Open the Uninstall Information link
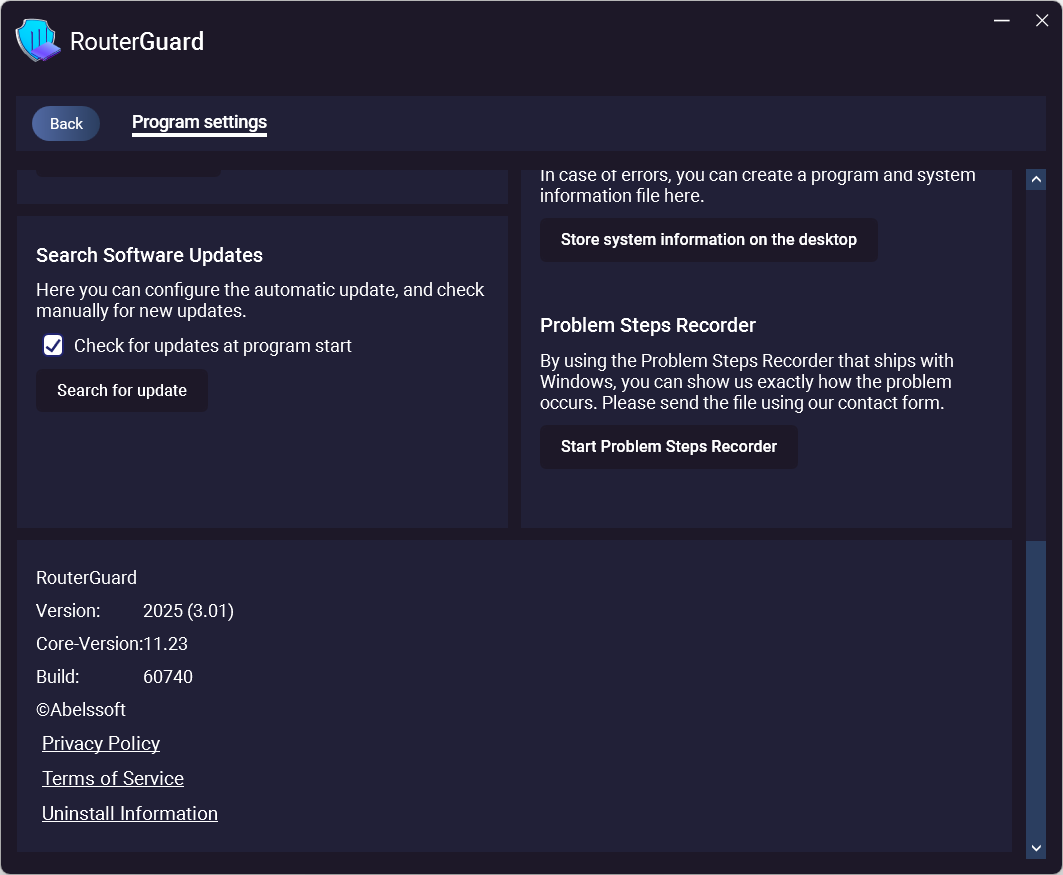The height and width of the screenshot is (875, 1063). tap(129, 813)
